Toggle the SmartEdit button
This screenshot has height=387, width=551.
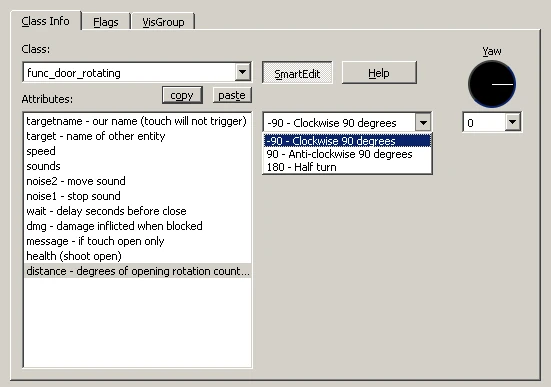click(x=297, y=73)
